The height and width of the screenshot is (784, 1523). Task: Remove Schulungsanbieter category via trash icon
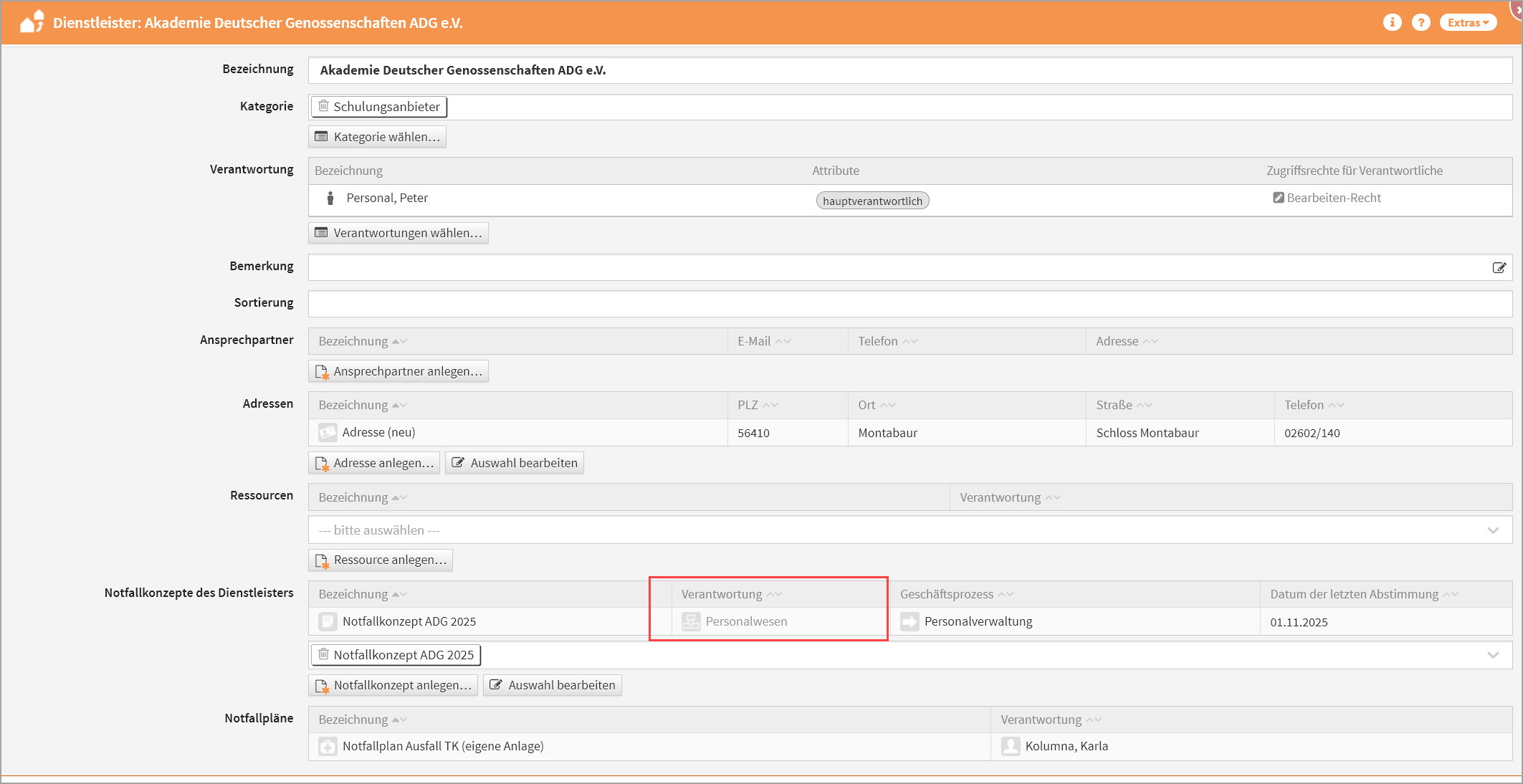(324, 106)
